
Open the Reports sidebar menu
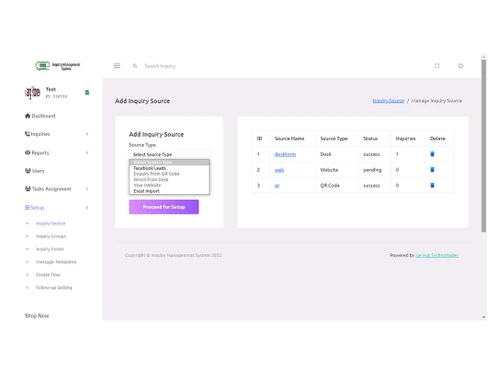tap(37, 153)
